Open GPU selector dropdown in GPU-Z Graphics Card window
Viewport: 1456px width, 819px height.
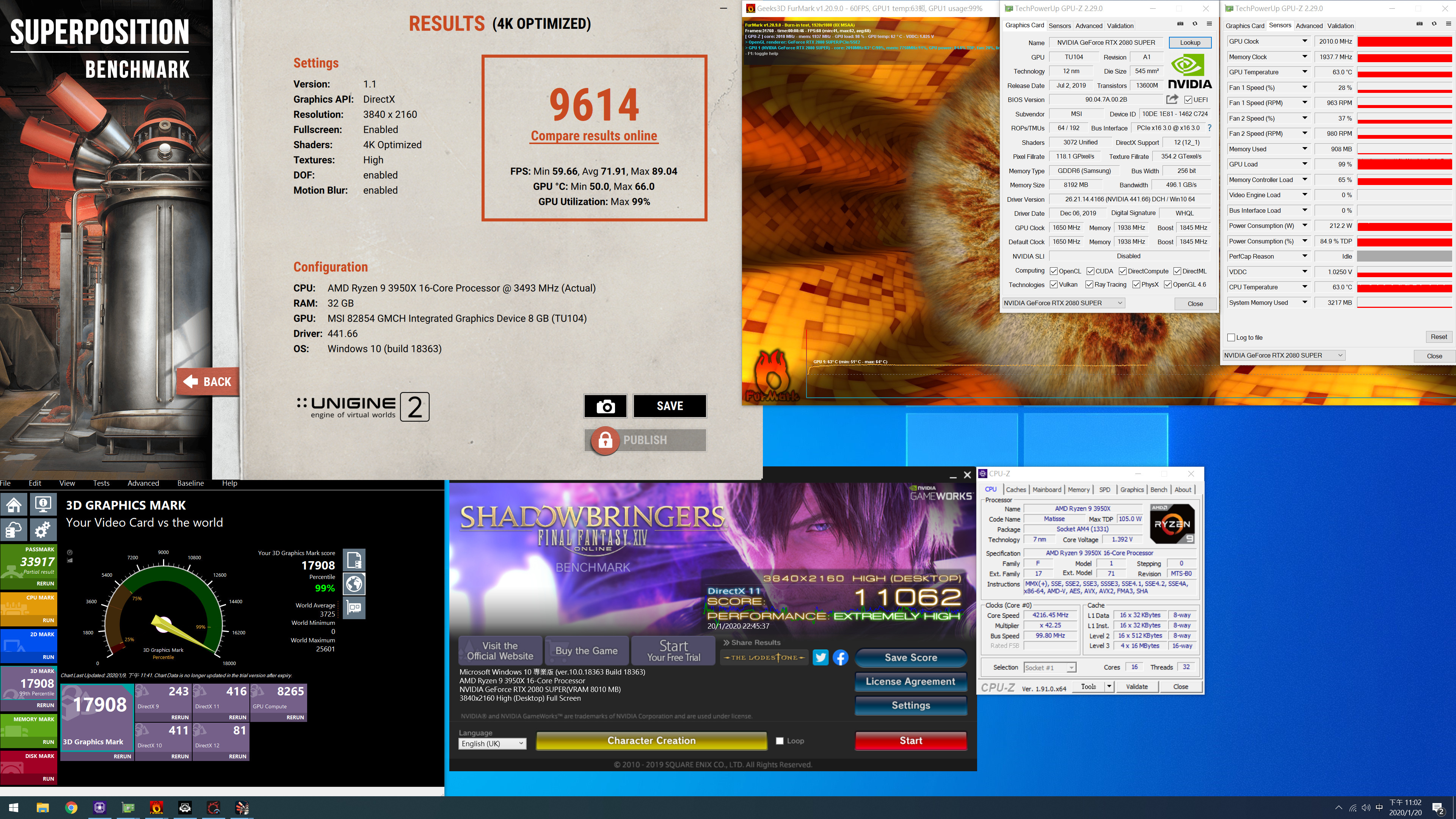pos(1064,303)
